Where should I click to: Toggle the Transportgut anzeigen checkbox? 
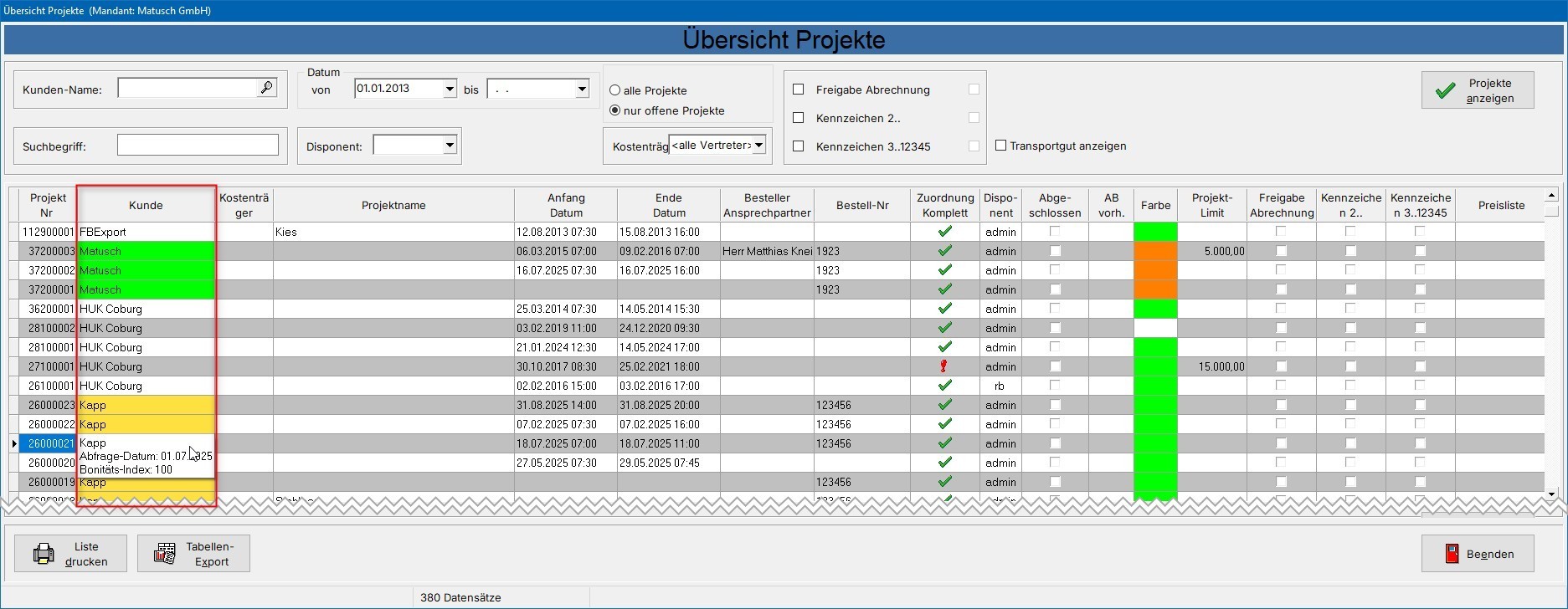coord(1000,146)
